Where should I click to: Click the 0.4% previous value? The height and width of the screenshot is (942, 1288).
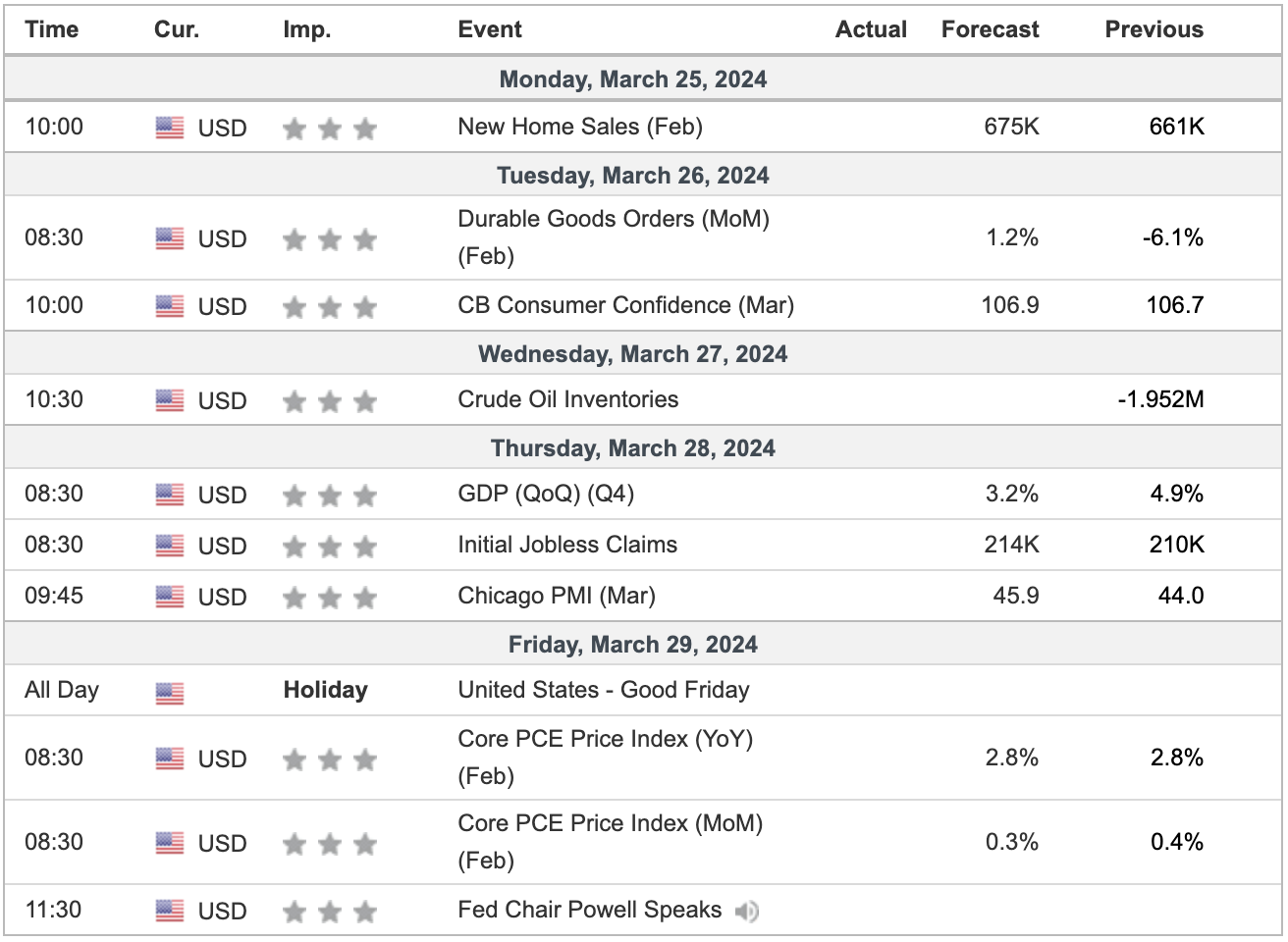point(1177,842)
